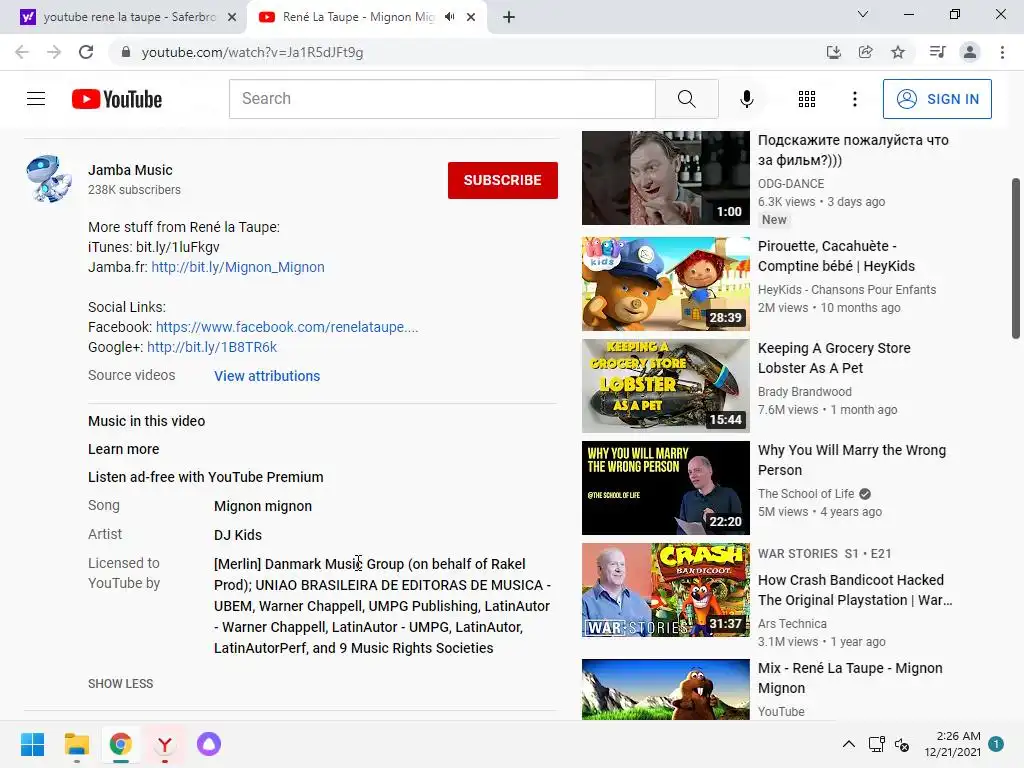Focus the YouTube Search field
Screen dimensions: 1024x768
click(x=442, y=99)
